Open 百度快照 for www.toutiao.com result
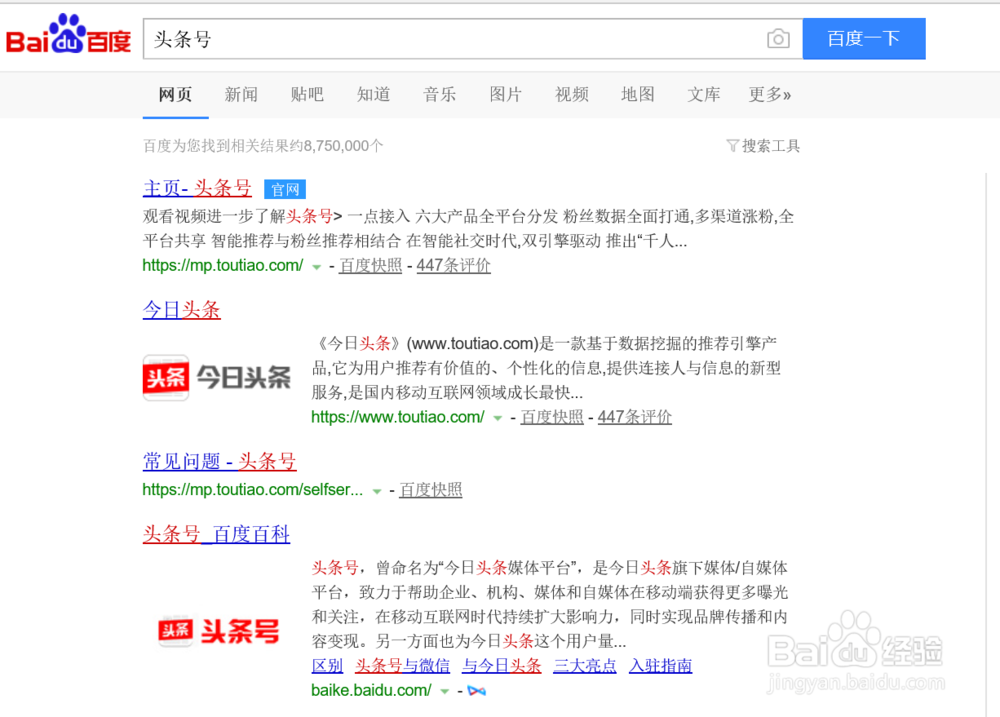Screen dimensions: 1000x717 tap(552, 417)
